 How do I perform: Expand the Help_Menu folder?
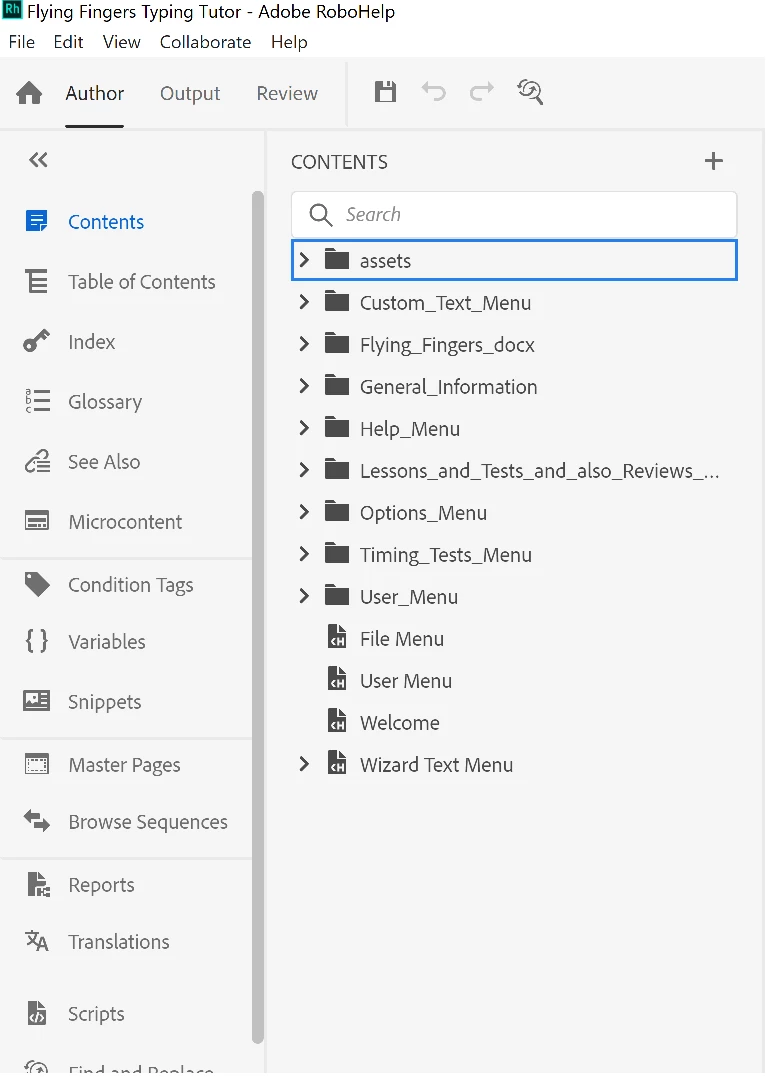point(304,427)
